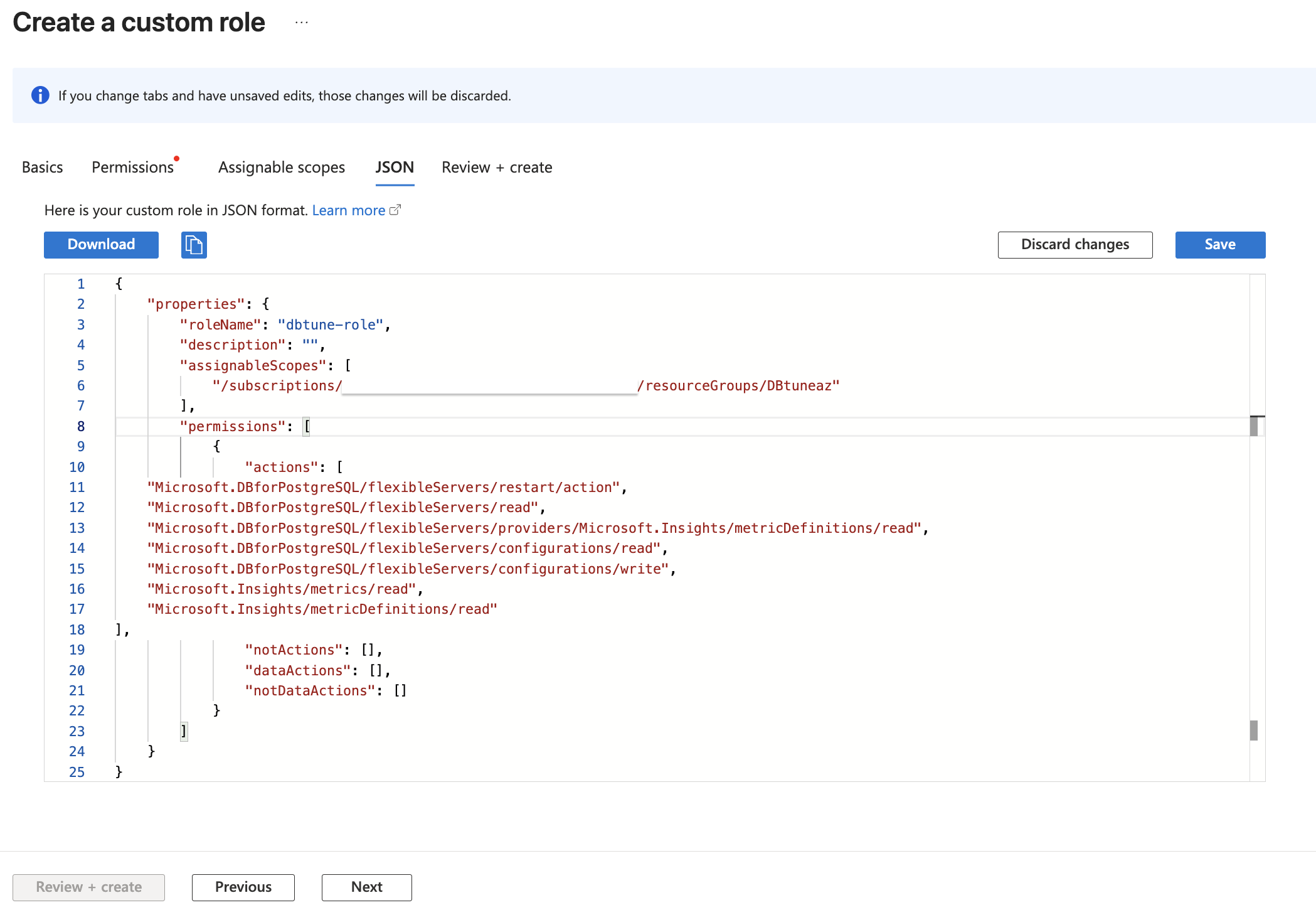Image resolution: width=1316 pixels, height=910 pixels.
Task: Click the Review + create button at bottom
Action: click(88, 887)
